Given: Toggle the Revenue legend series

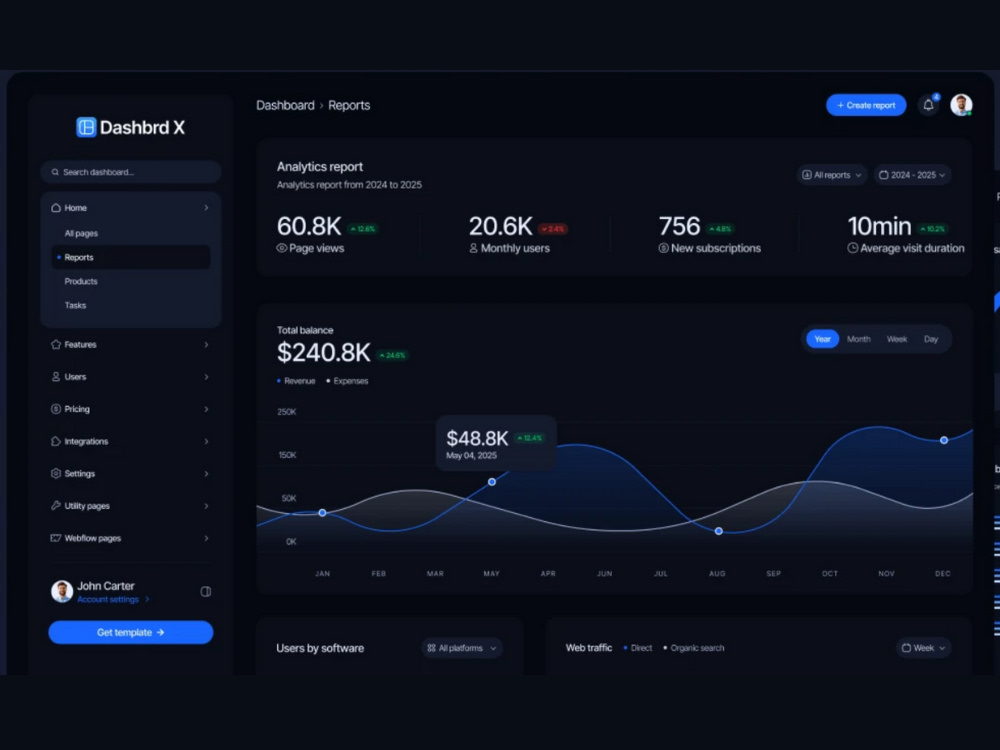Looking at the screenshot, I should (x=296, y=381).
